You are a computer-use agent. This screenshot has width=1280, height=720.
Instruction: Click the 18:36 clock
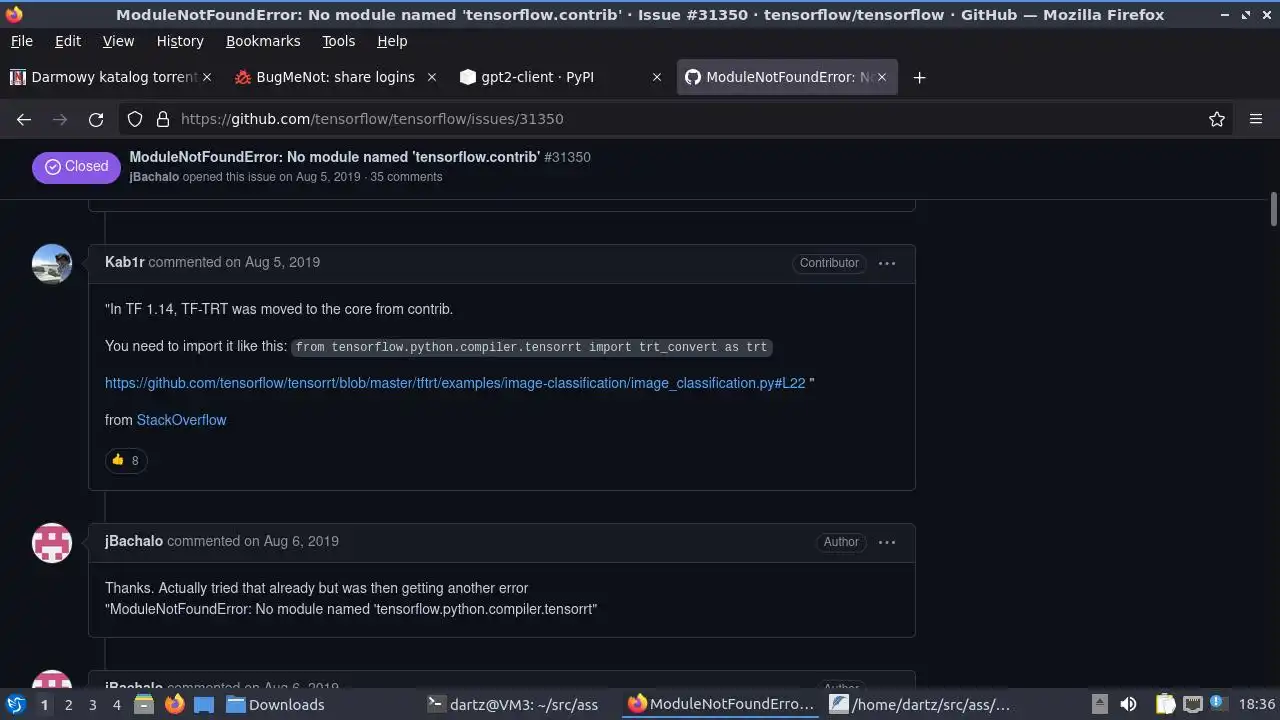click(1256, 705)
